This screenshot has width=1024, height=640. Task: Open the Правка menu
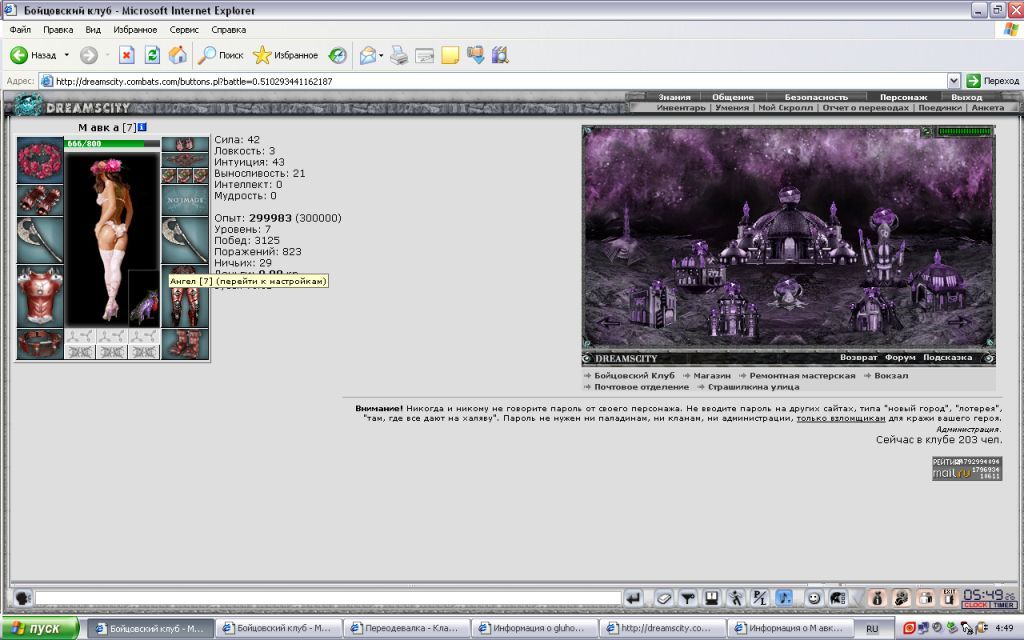pos(58,29)
